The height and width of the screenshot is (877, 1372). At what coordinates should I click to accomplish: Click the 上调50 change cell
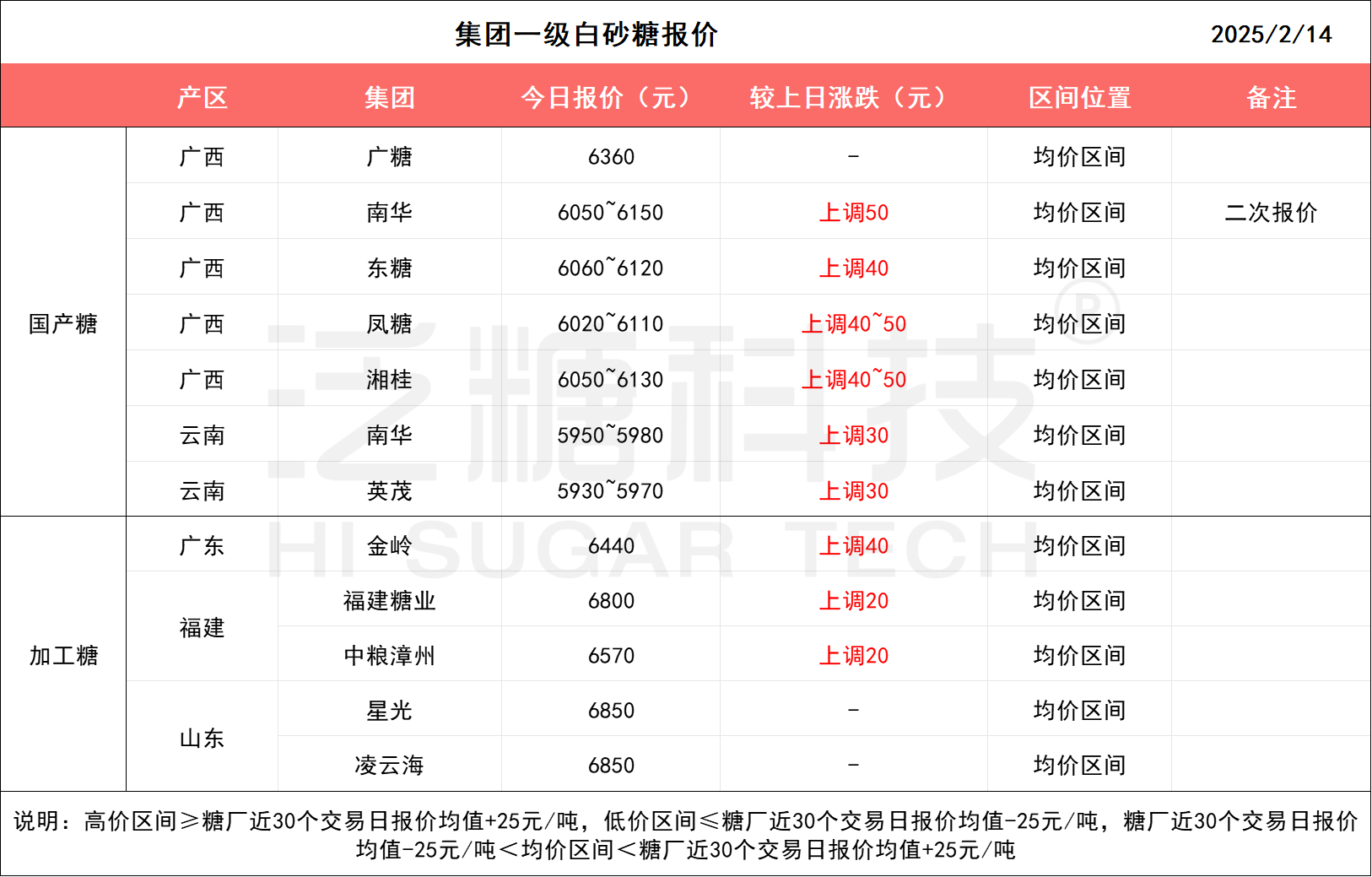point(853,213)
